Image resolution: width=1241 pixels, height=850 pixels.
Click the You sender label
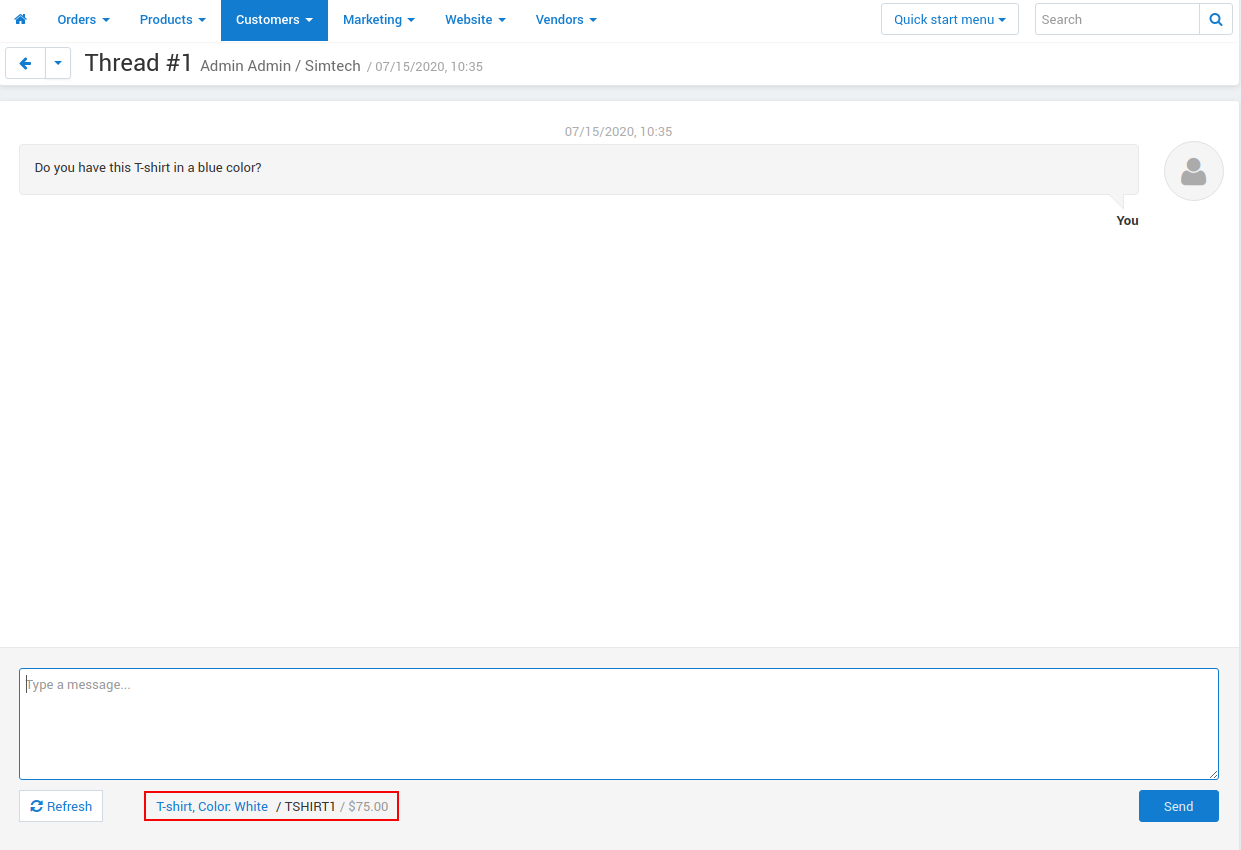1128,221
